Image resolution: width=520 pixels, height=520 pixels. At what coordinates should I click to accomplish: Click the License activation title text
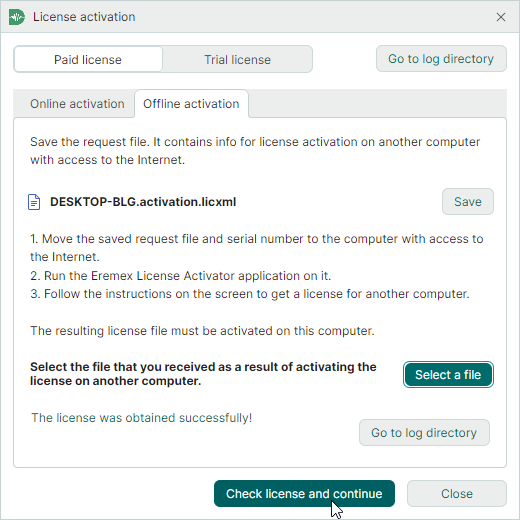click(x=84, y=17)
